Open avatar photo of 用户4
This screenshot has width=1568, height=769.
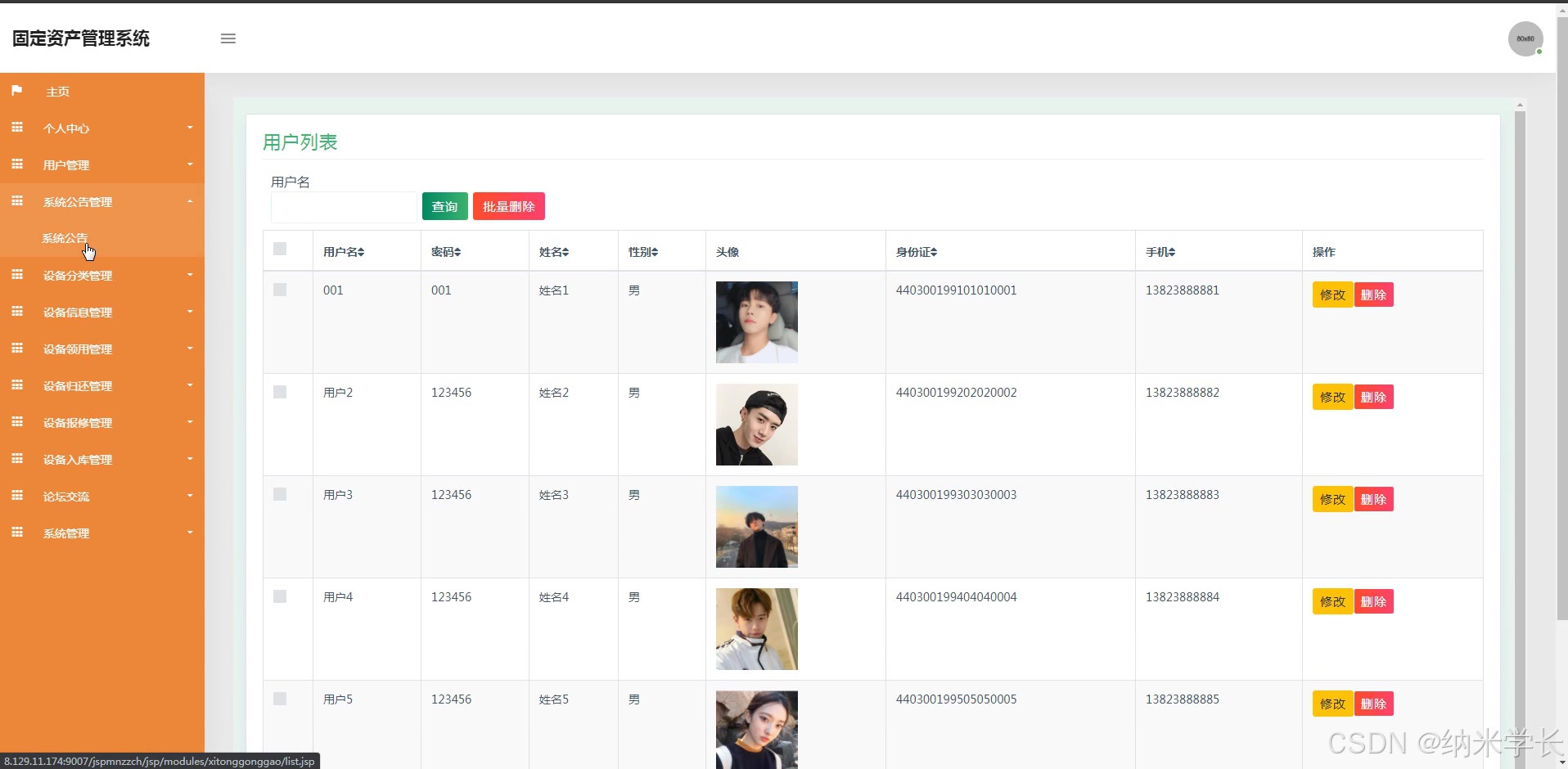(757, 629)
